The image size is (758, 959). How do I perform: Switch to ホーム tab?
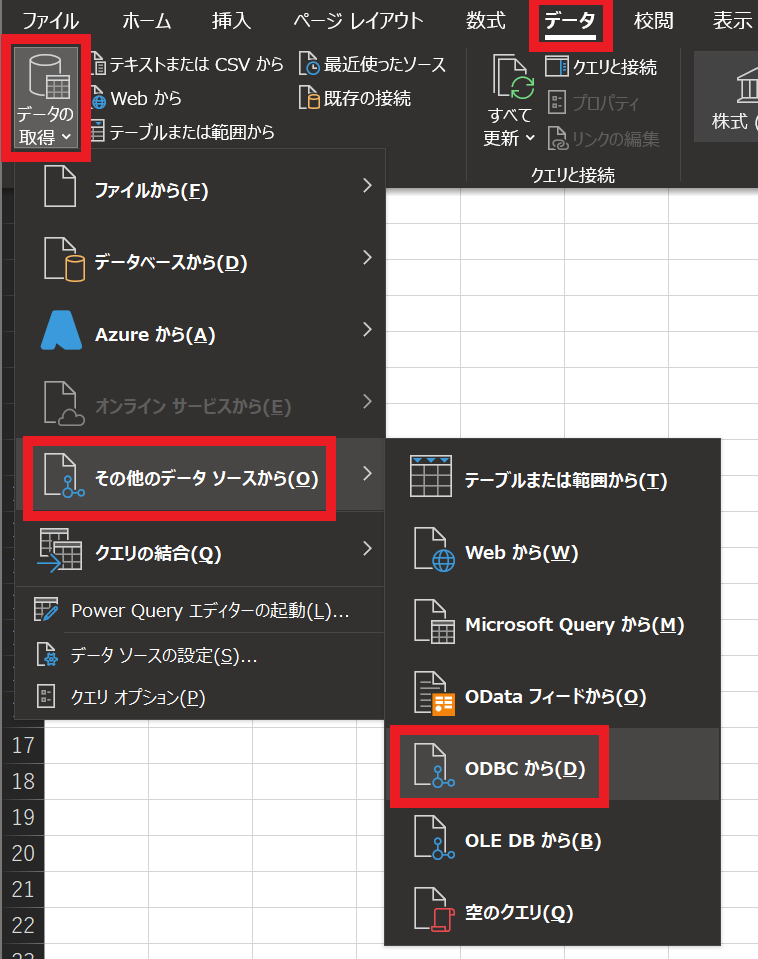pos(146,21)
